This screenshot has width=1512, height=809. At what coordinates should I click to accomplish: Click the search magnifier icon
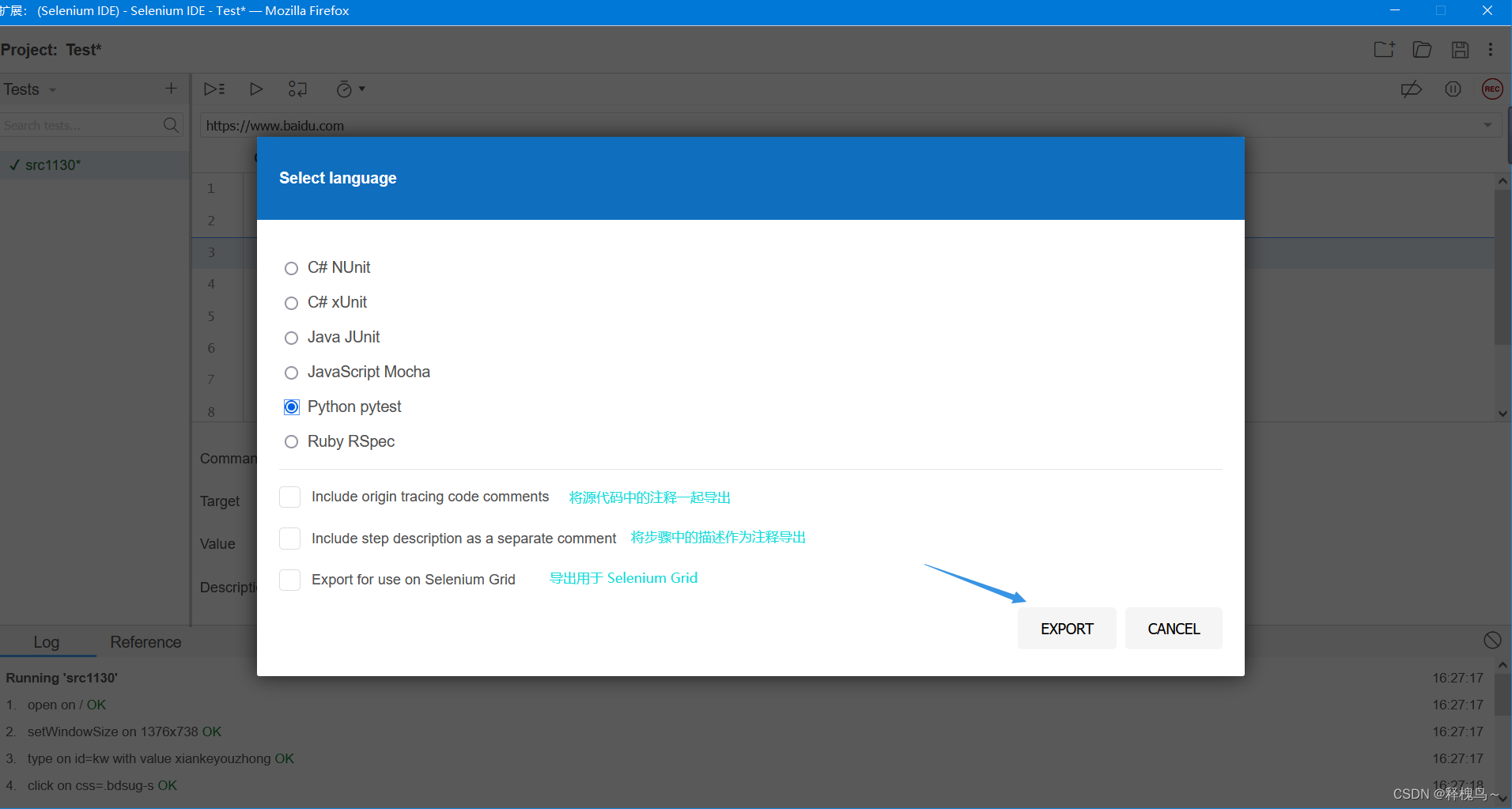point(171,125)
